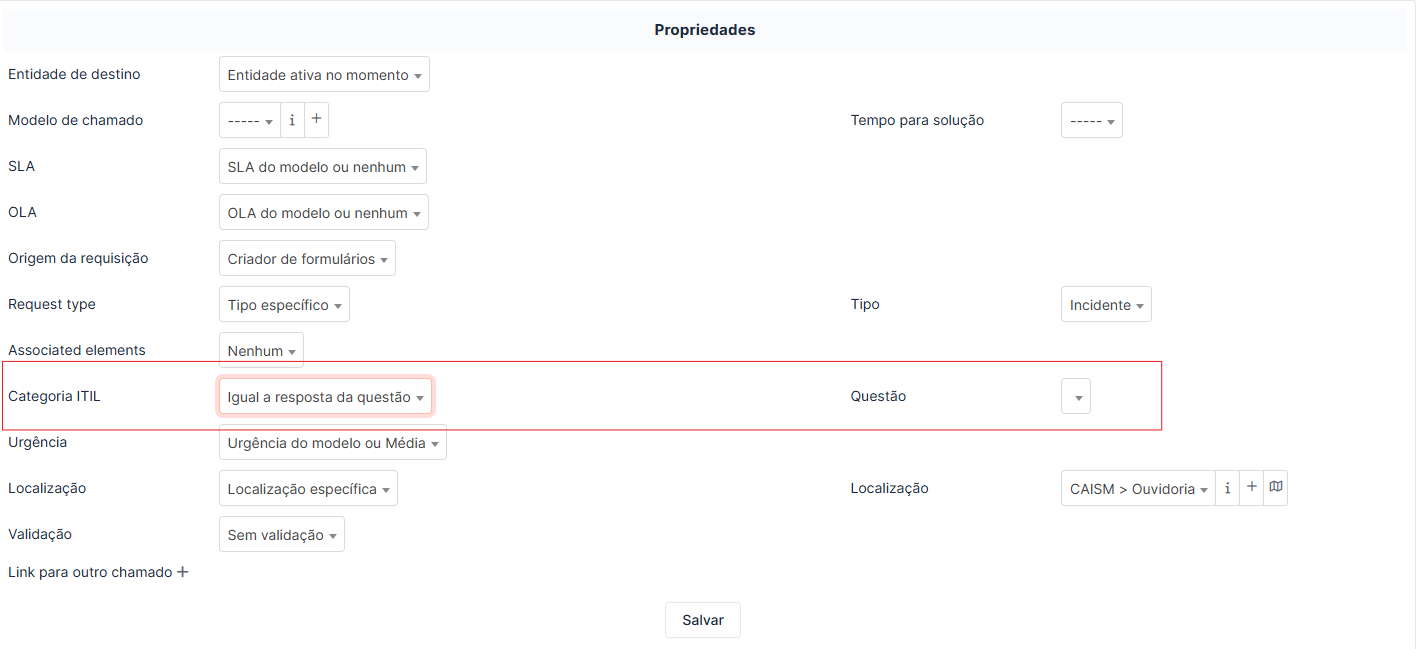Image resolution: width=1416 pixels, height=649 pixels.
Task: Open Associated elements Nenhum dropdown
Action: click(261, 350)
